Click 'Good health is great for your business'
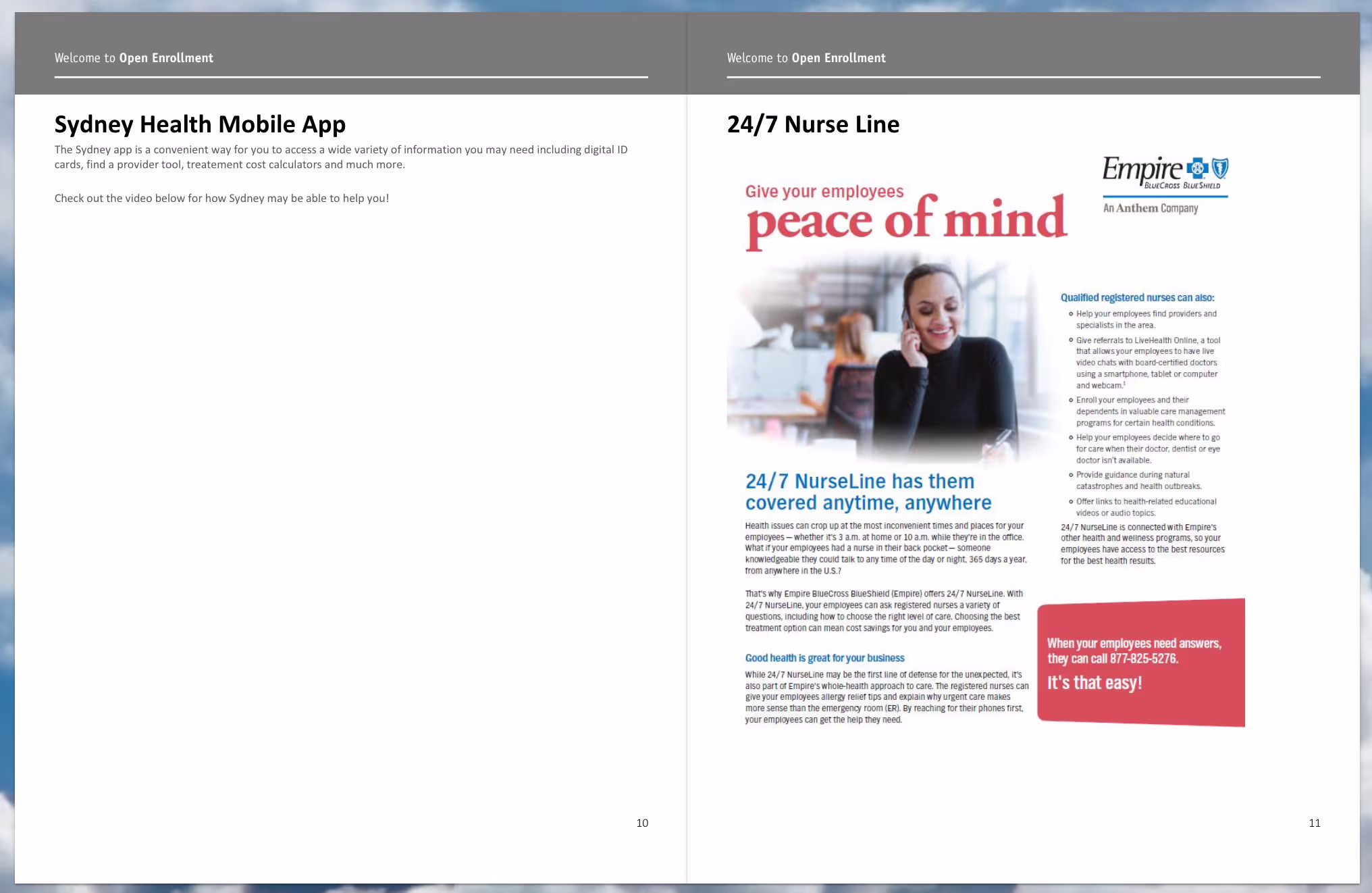Image resolution: width=1372 pixels, height=893 pixels. (x=824, y=658)
